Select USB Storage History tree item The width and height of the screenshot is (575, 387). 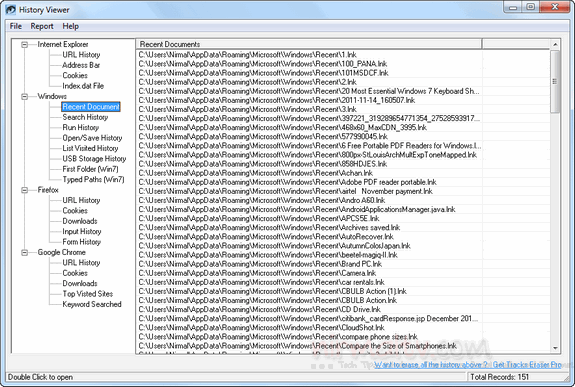point(94,158)
